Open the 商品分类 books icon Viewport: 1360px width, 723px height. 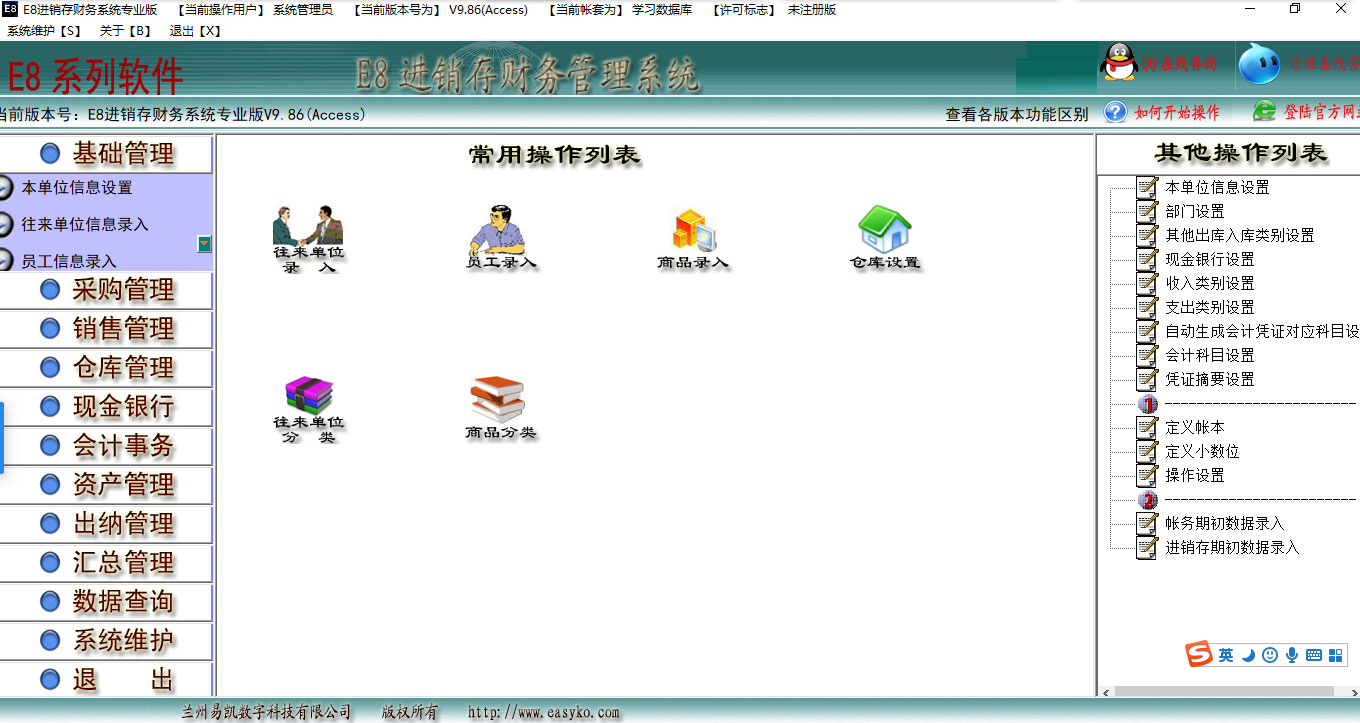(x=500, y=408)
